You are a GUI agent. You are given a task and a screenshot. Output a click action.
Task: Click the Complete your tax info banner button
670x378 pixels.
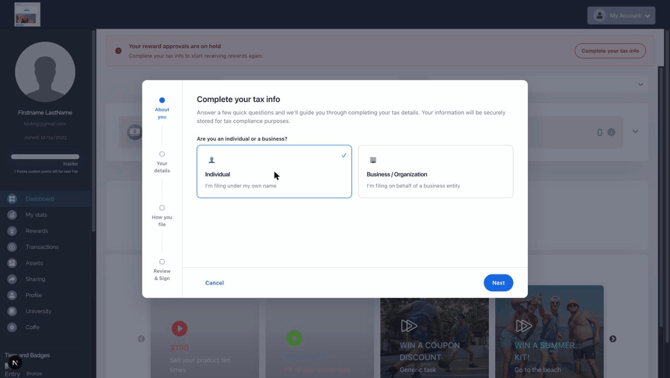pyautogui.click(x=610, y=51)
